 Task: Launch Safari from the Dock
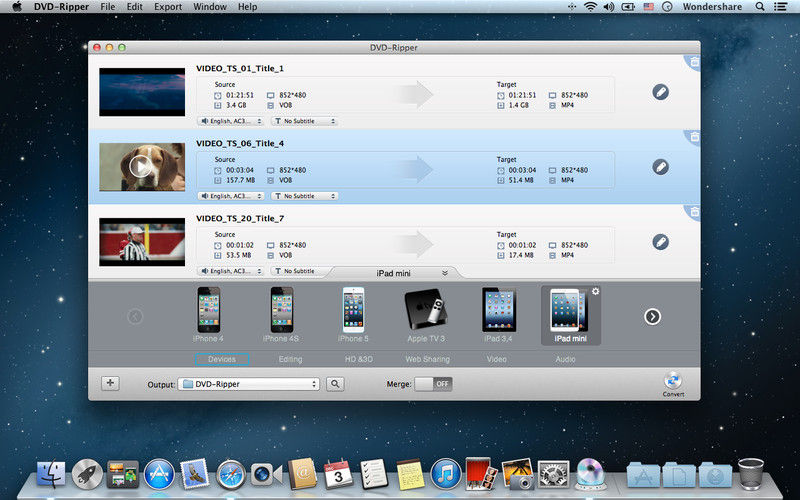click(x=231, y=474)
